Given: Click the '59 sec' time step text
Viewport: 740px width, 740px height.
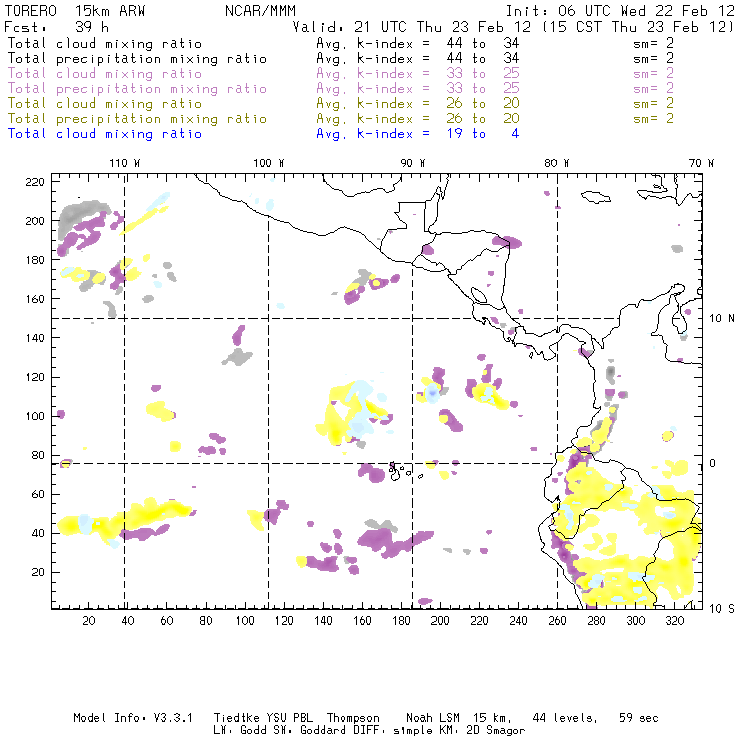Looking at the screenshot, I should click(639, 718).
